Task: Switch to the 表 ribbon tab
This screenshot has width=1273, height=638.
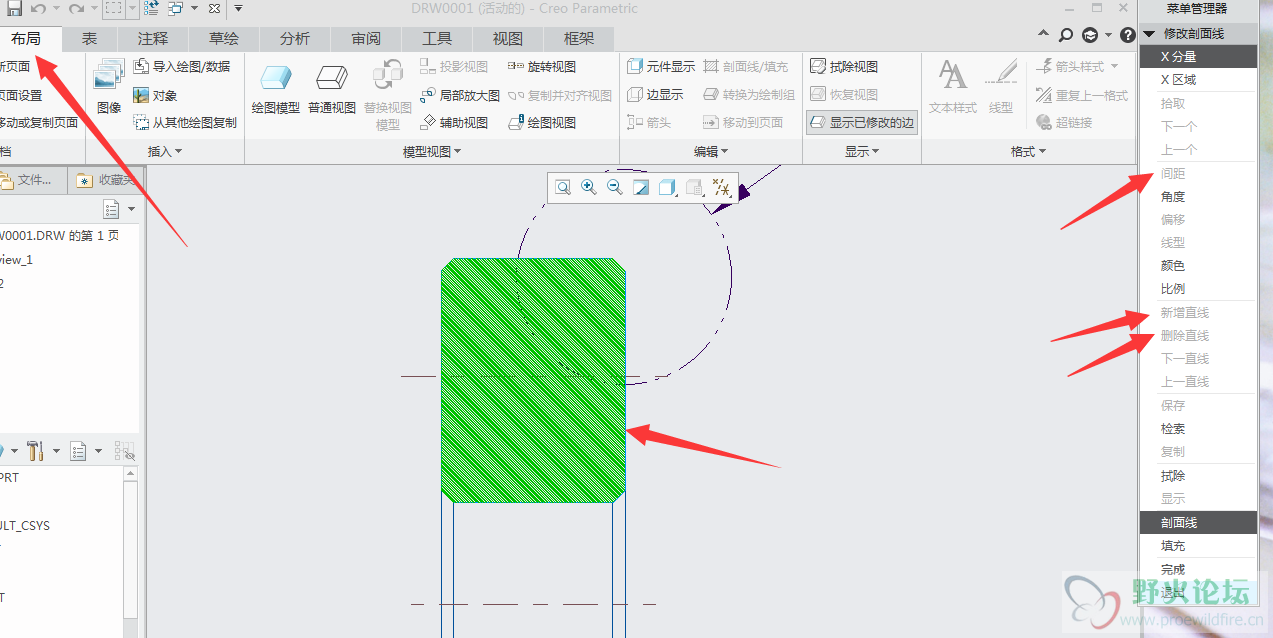Action: [90, 39]
